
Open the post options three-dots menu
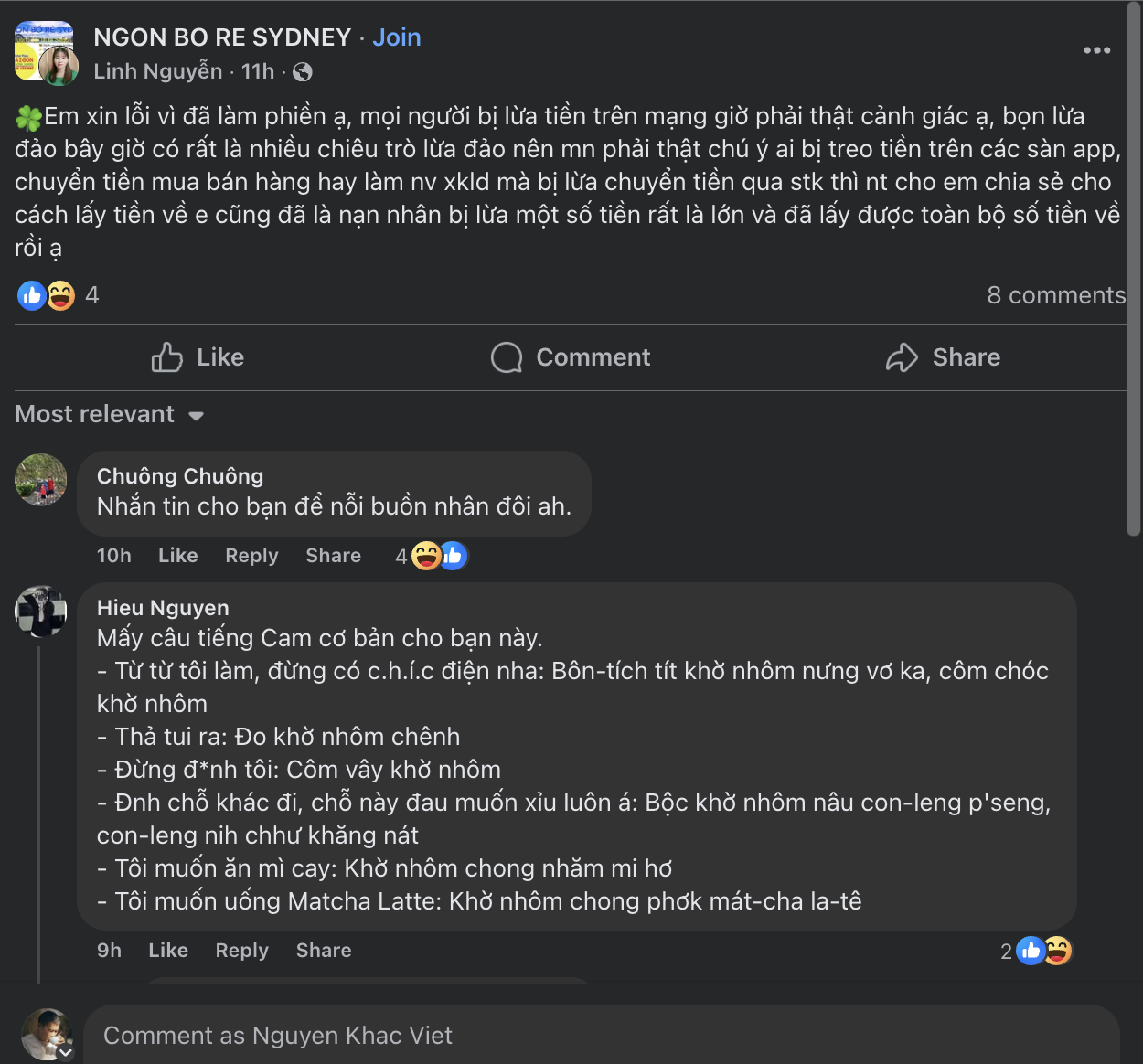1096,50
